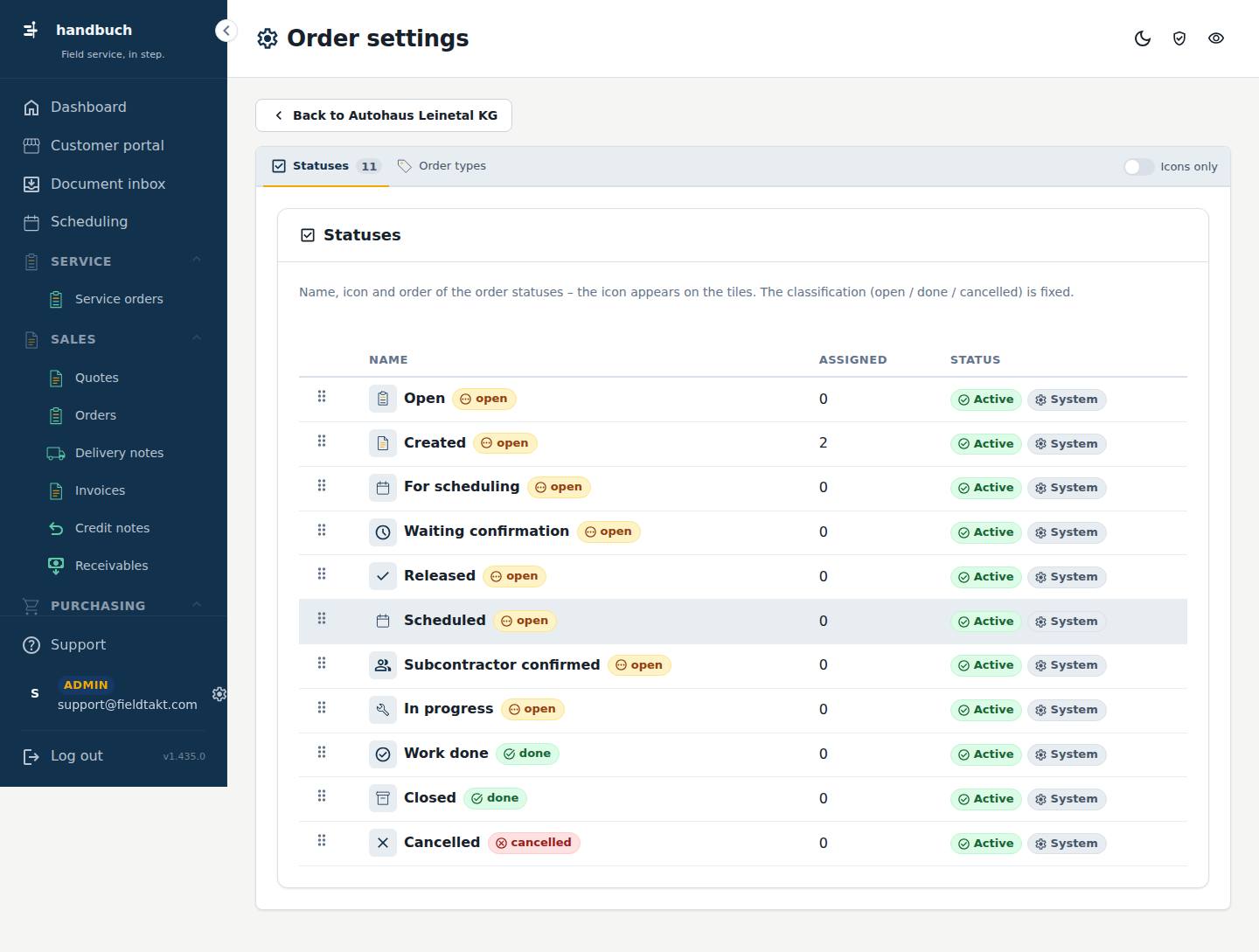Image resolution: width=1259 pixels, height=952 pixels.
Task: Open Dashboard from the sidebar
Action: tap(114, 108)
